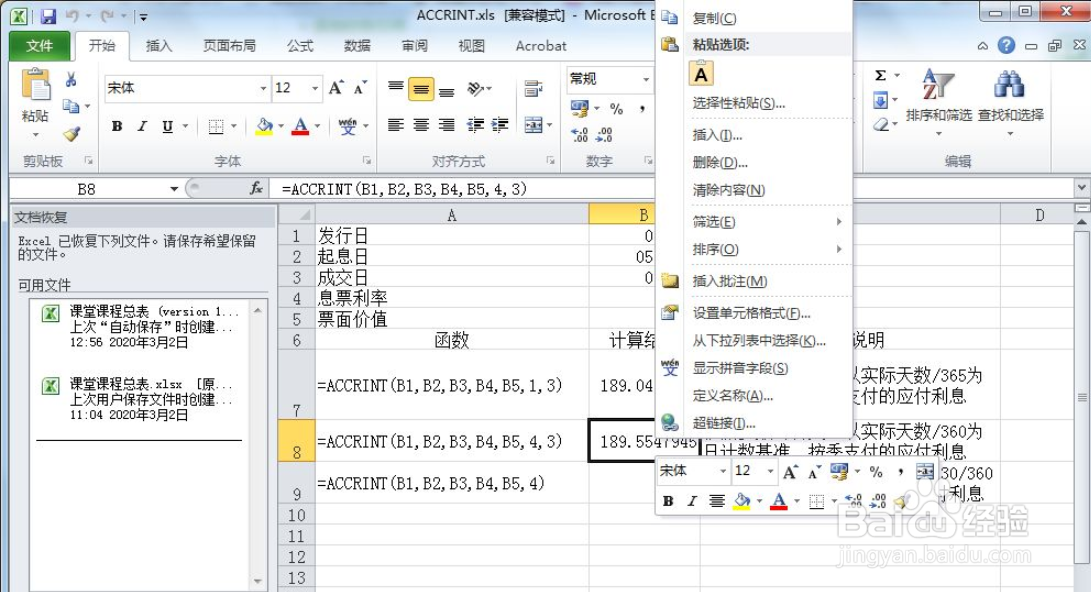Screen dimensions: 1091x592
Task: Click the phonetic guide wén icon in ribbon
Action: click(x=347, y=127)
